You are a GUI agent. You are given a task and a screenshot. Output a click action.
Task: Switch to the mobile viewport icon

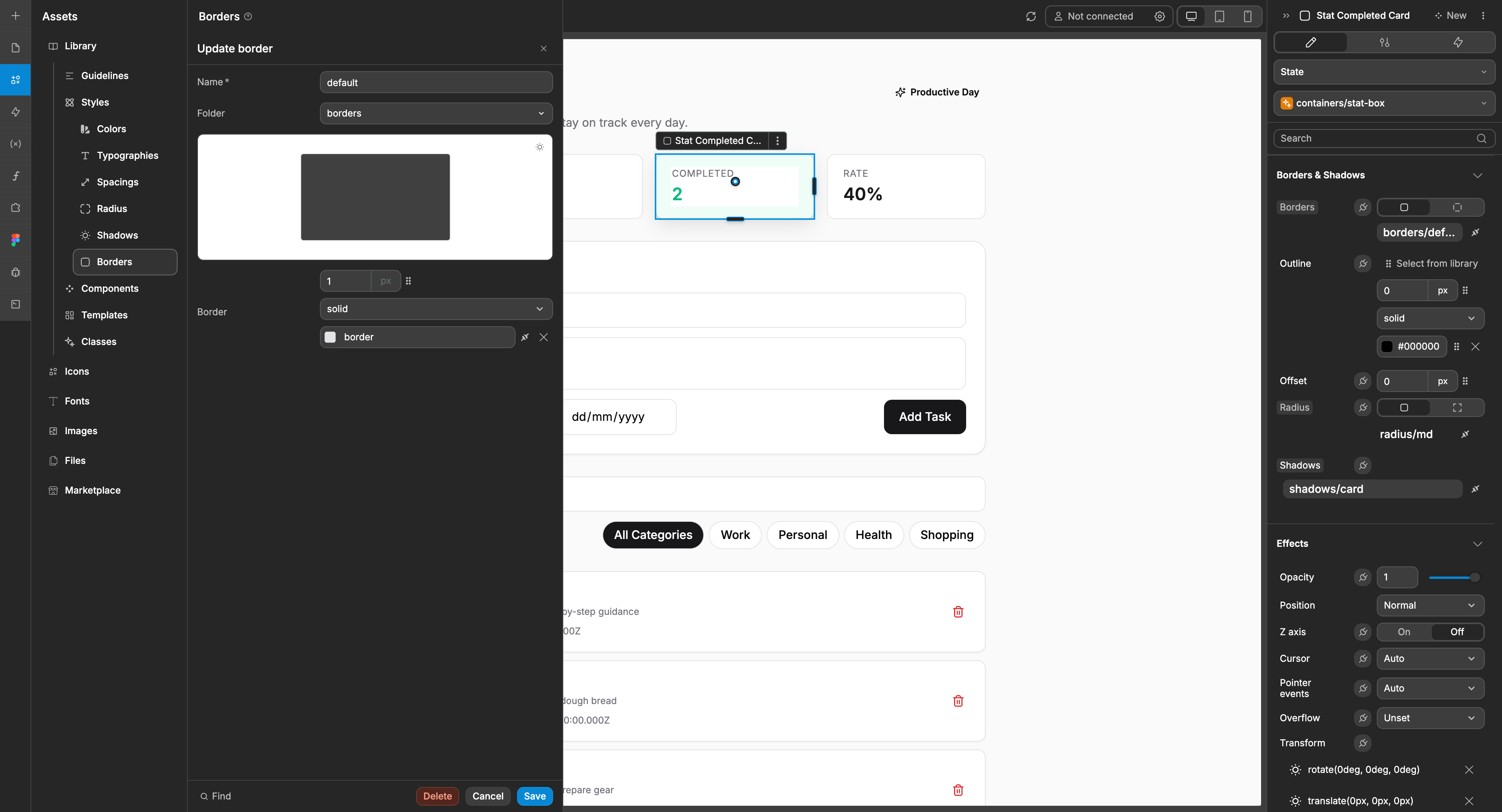1247,16
